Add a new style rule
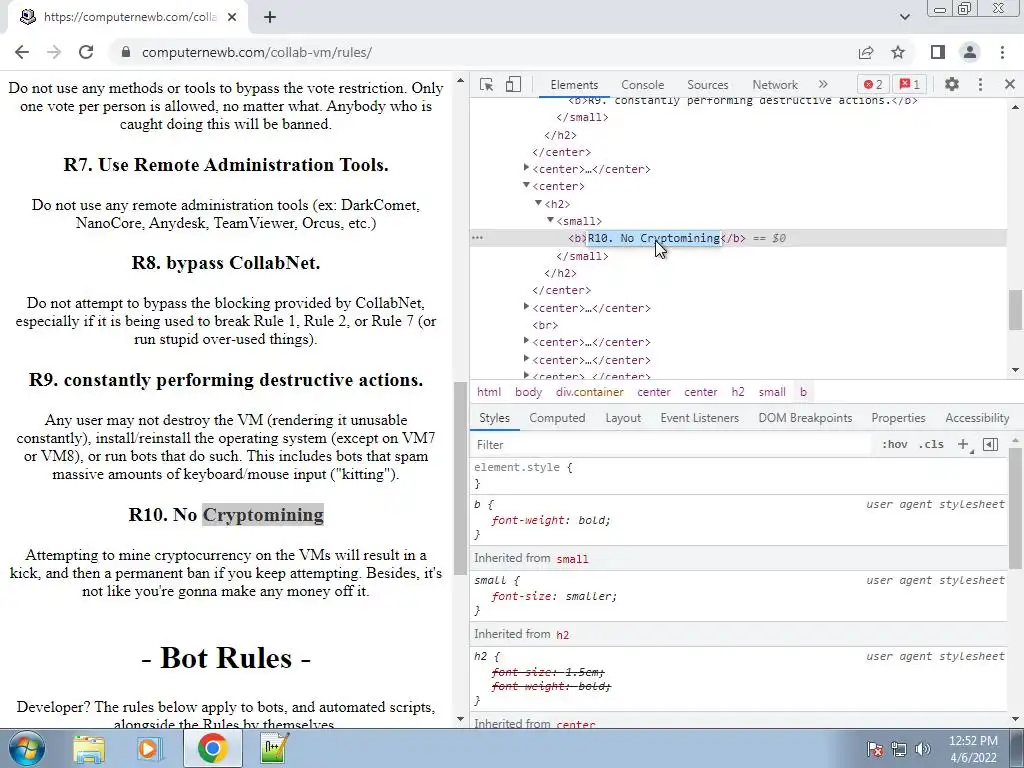 click(963, 445)
